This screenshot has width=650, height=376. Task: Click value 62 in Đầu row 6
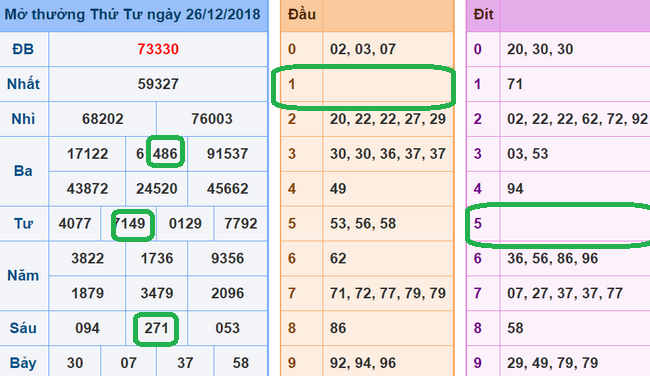338,258
